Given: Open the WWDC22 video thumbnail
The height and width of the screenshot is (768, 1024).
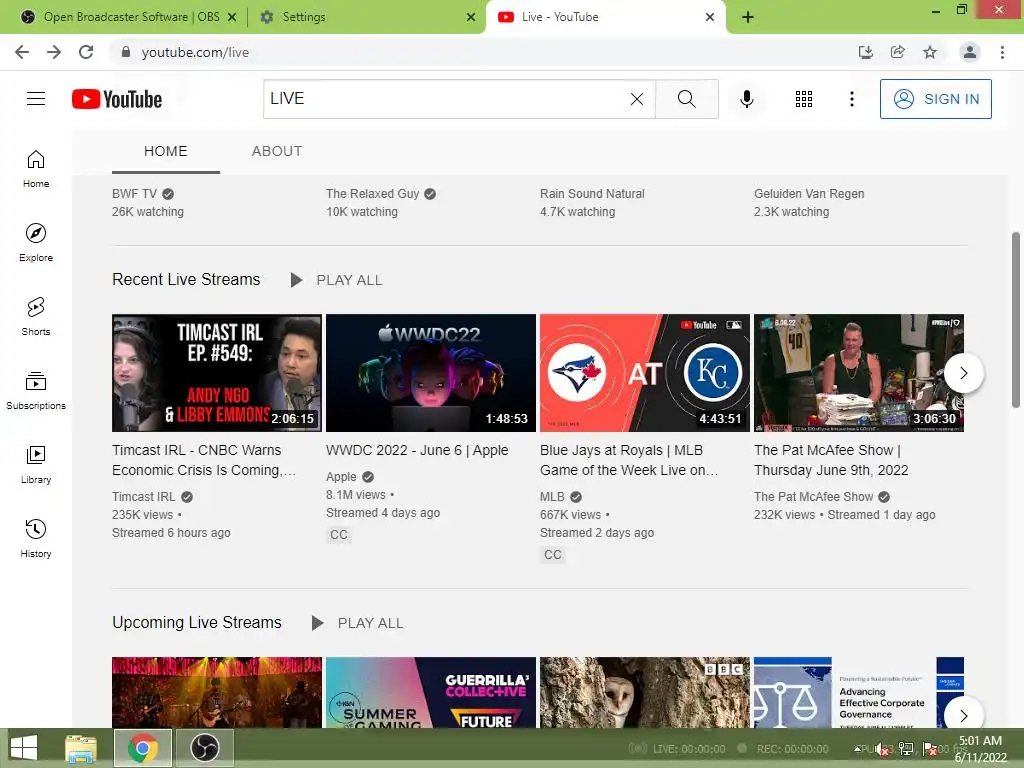Looking at the screenshot, I should [431, 373].
